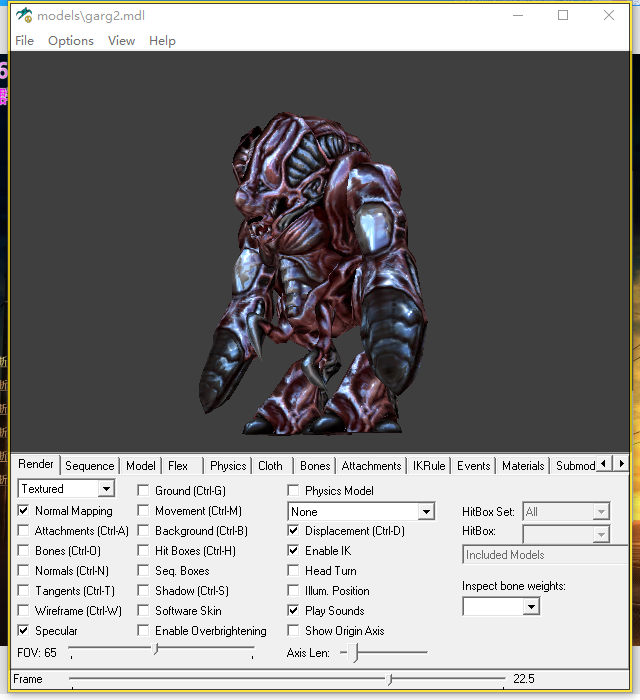The image size is (640, 700).
Task: Open the Submodel tab
Action: [x=575, y=466]
